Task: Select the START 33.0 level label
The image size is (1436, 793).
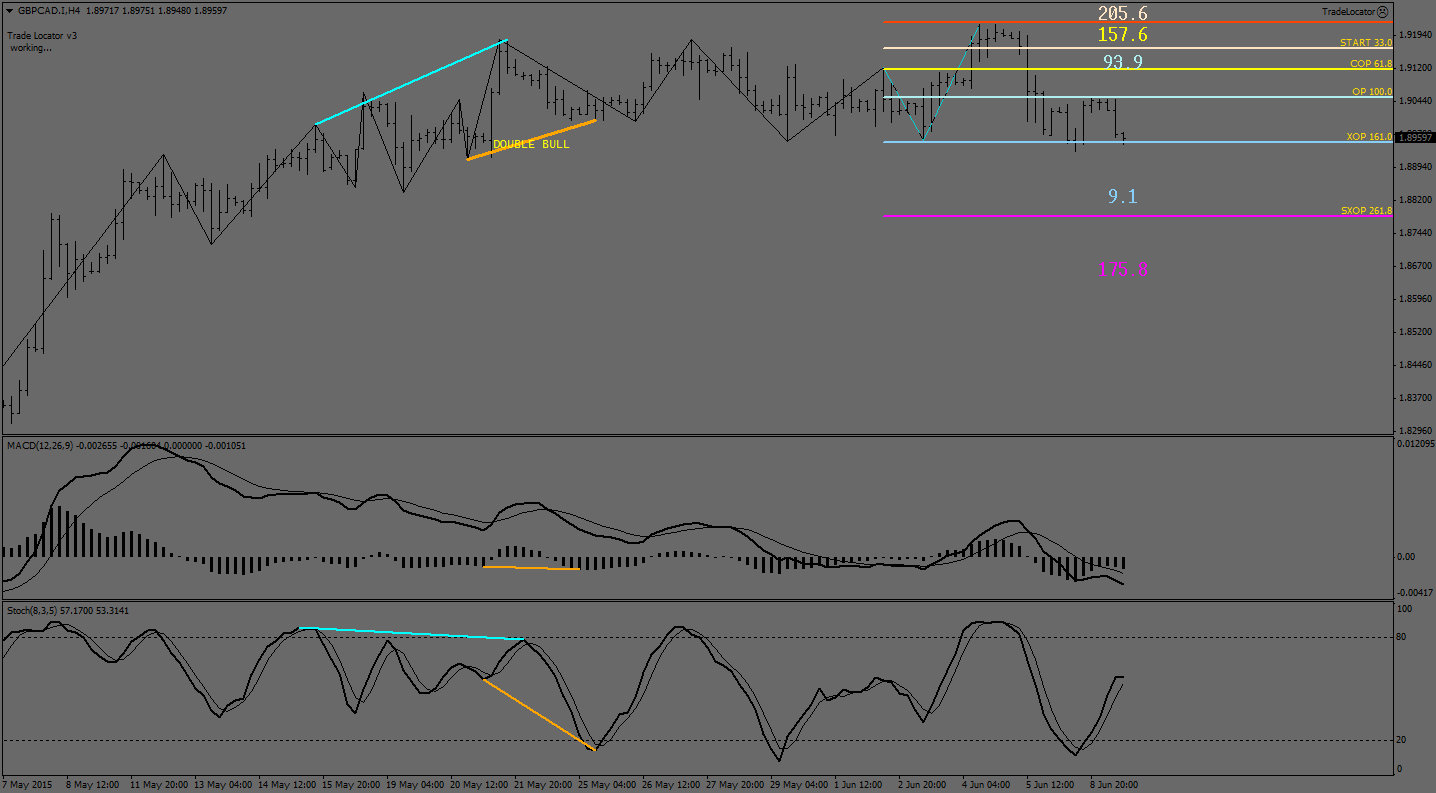Action: click(1365, 43)
